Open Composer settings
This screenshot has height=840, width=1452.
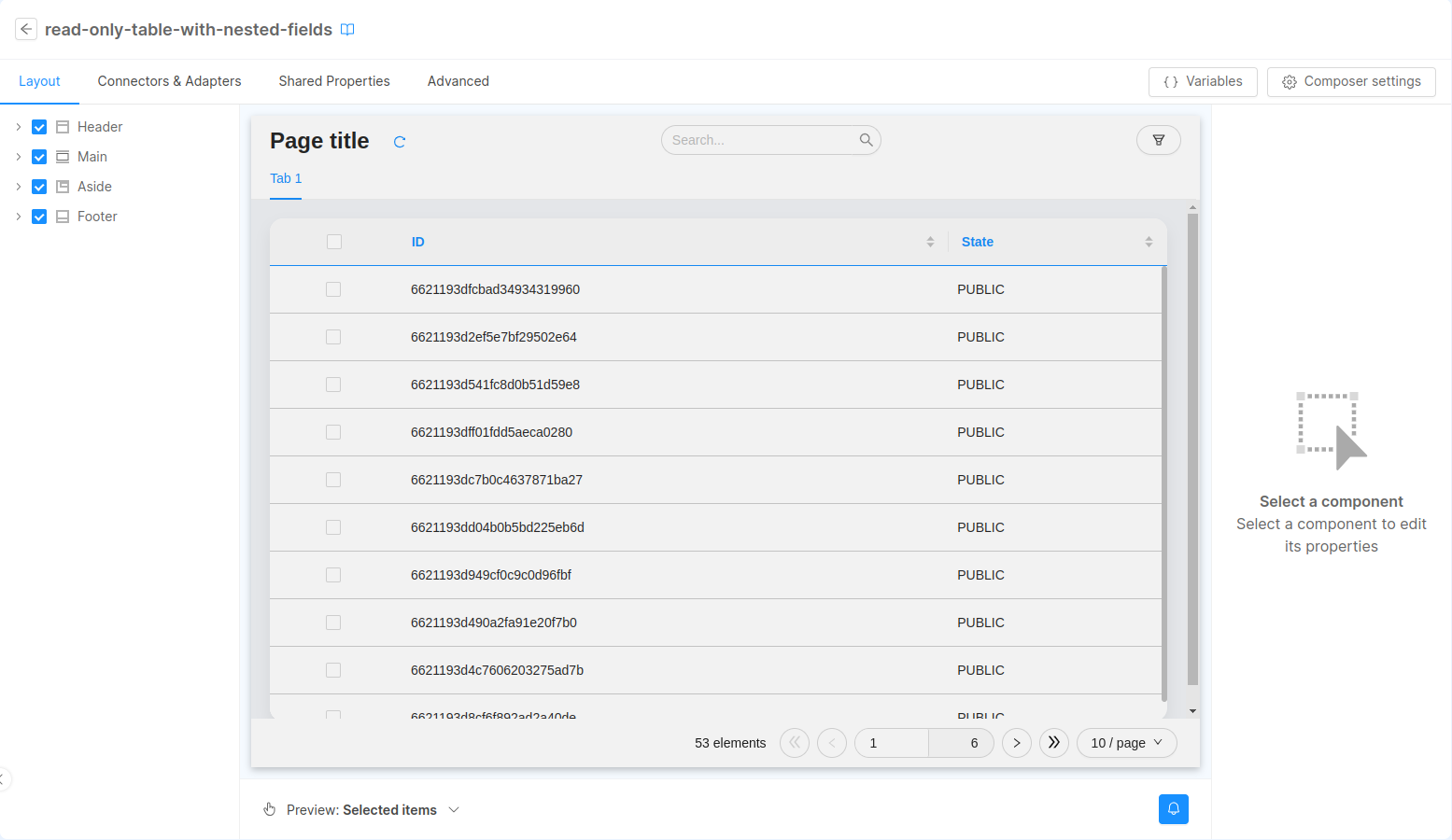click(x=1350, y=82)
